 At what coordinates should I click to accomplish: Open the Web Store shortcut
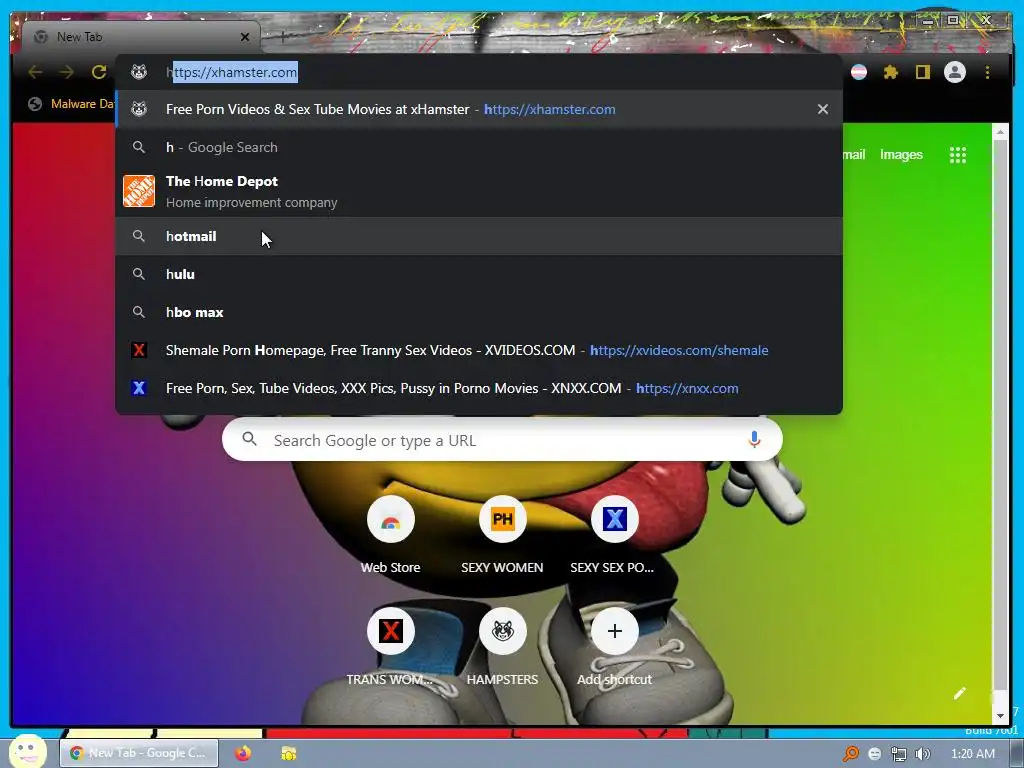pos(391,535)
